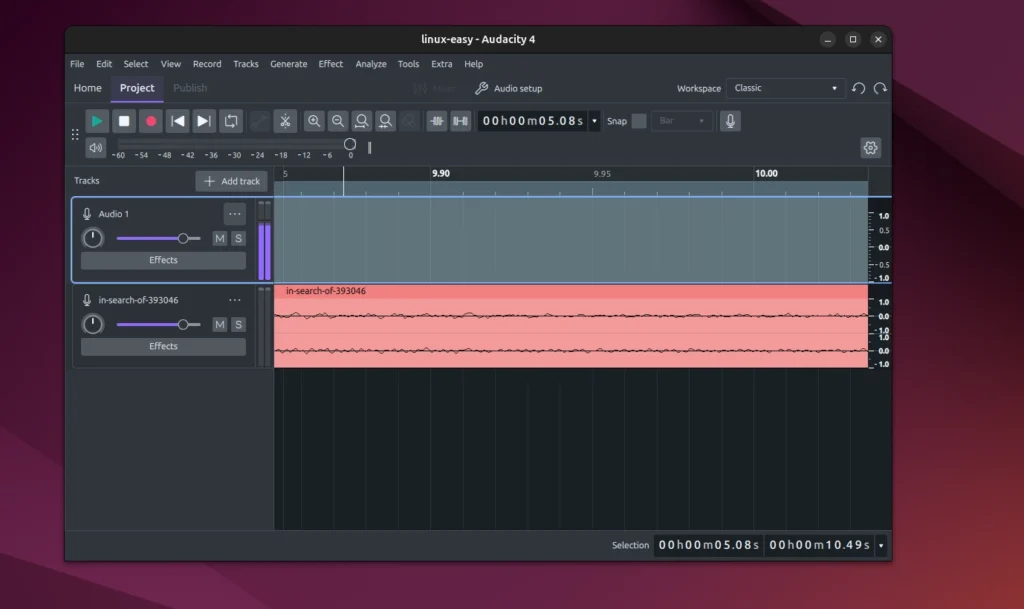1024x609 pixels.
Task: Enable the Loop playback icon
Action: coord(230,121)
